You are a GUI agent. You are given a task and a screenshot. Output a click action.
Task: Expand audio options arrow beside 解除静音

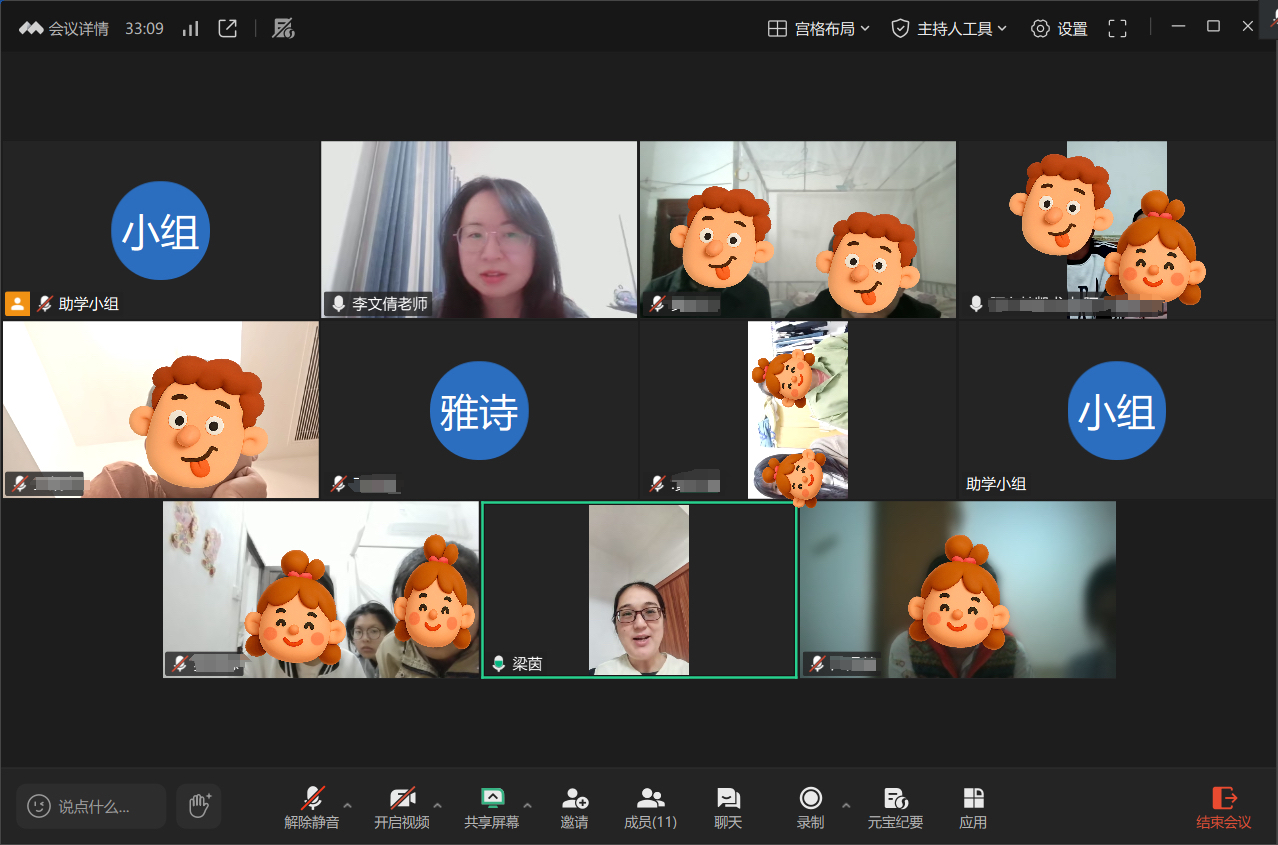pyautogui.click(x=347, y=805)
